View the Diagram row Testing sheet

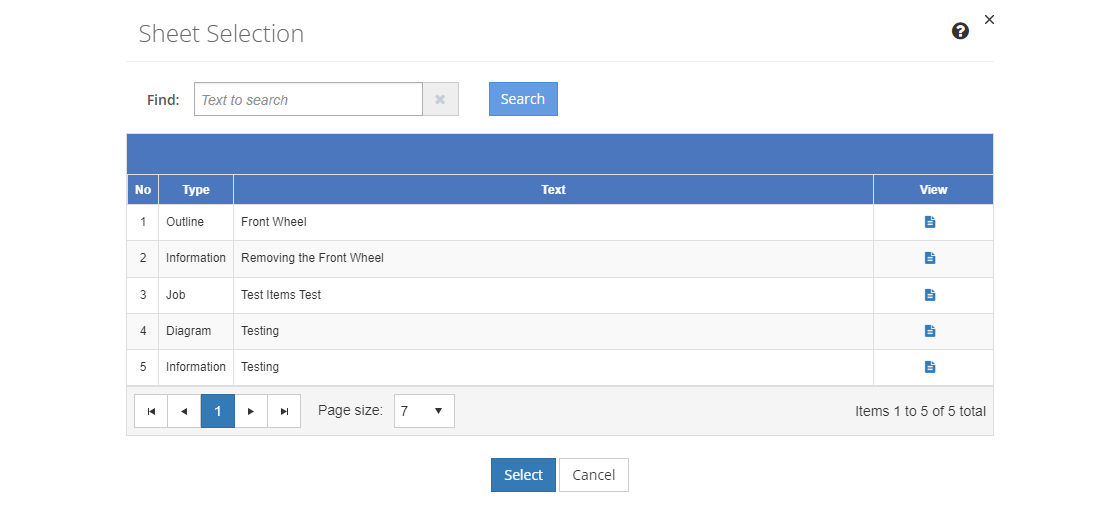pos(930,331)
